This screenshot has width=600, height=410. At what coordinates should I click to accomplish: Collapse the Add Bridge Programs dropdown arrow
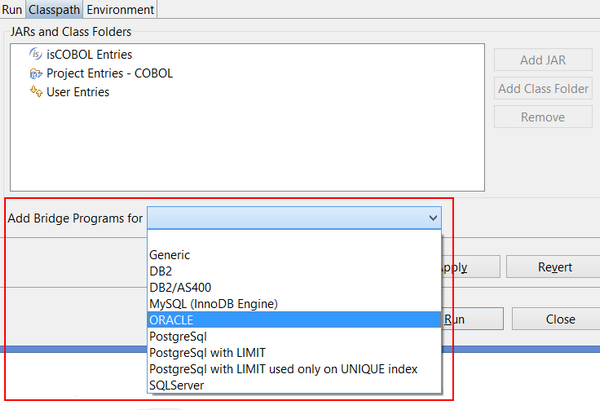point(432,217)
